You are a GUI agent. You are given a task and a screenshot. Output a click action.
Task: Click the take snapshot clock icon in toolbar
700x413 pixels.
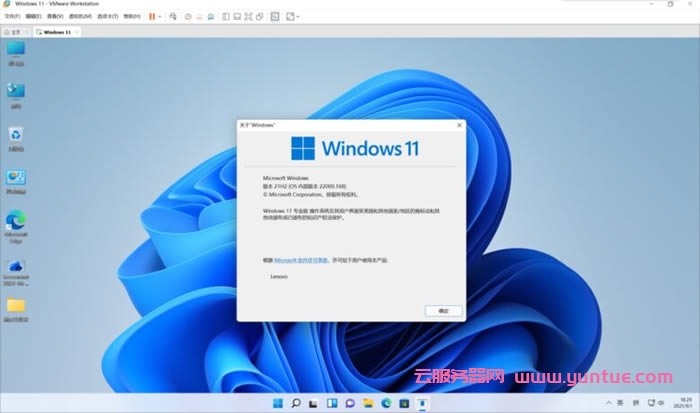tap(188, 16)
